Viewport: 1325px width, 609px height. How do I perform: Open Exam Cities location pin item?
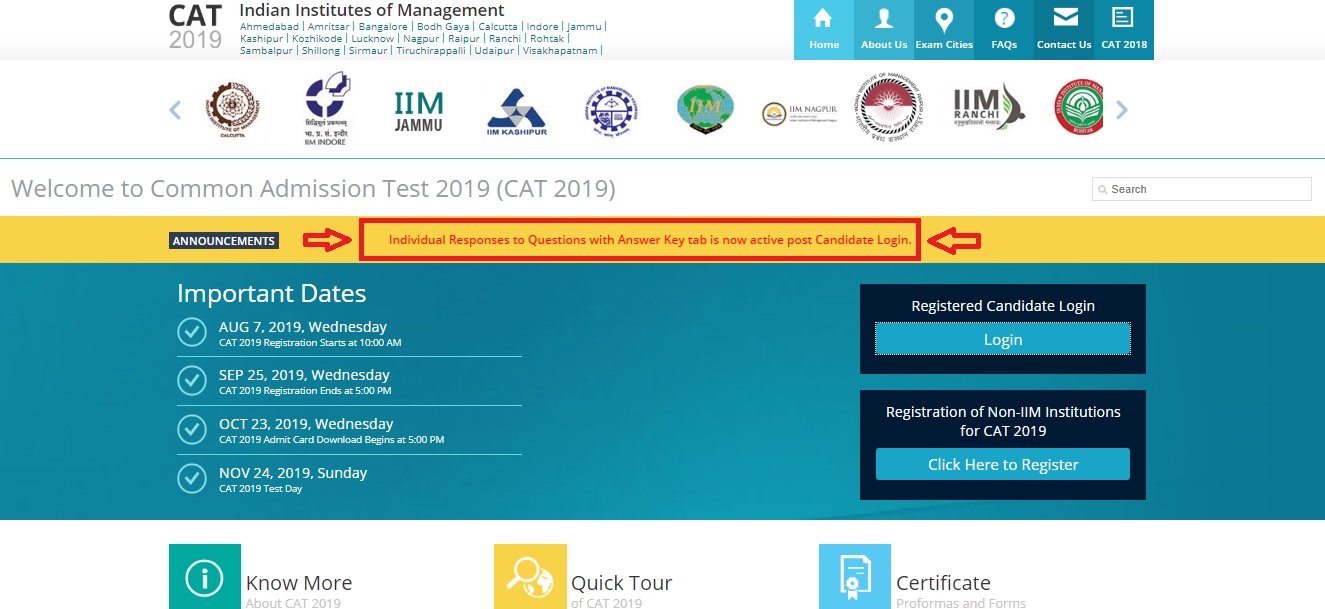944,29
